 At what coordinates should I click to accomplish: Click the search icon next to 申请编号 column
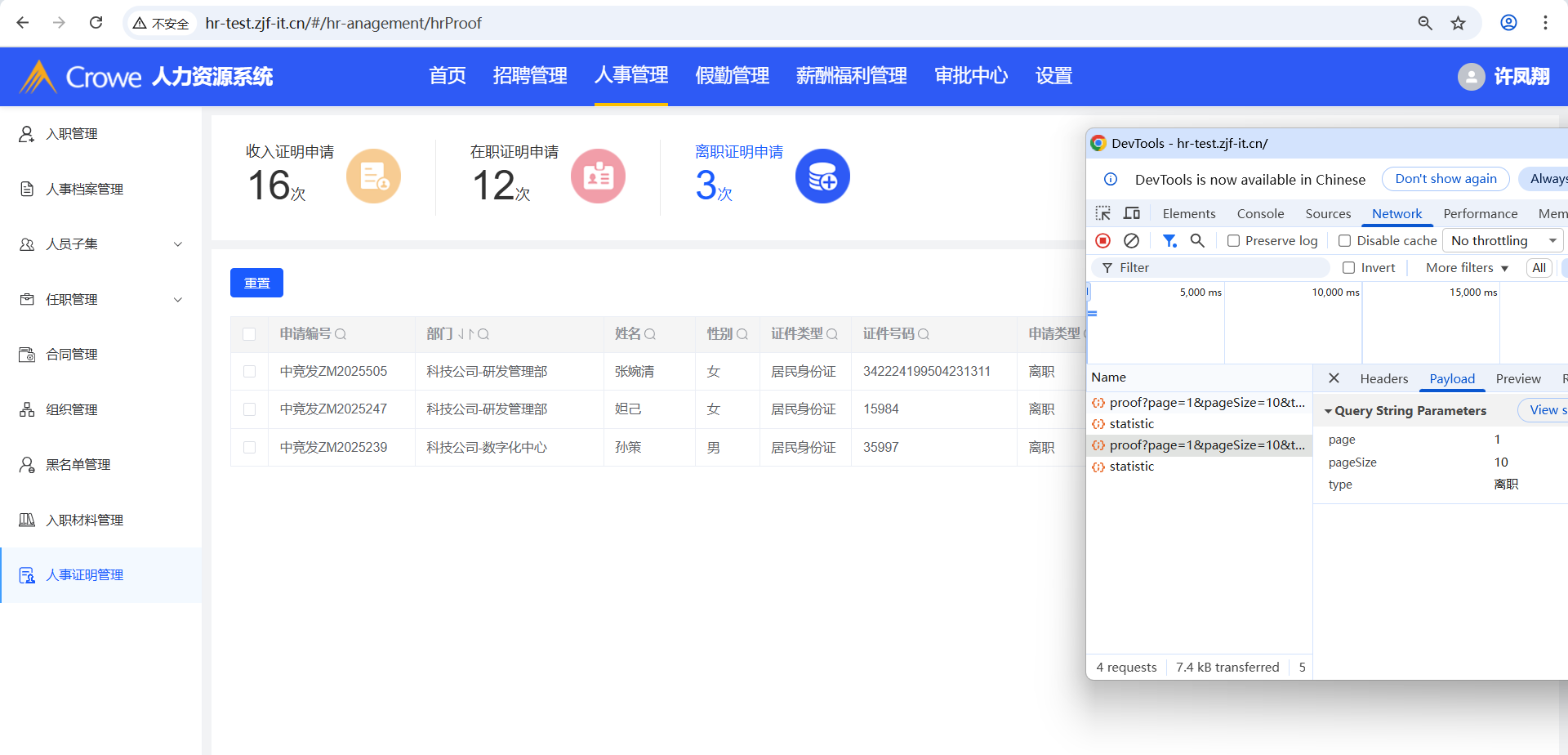[x=341, y=334]
